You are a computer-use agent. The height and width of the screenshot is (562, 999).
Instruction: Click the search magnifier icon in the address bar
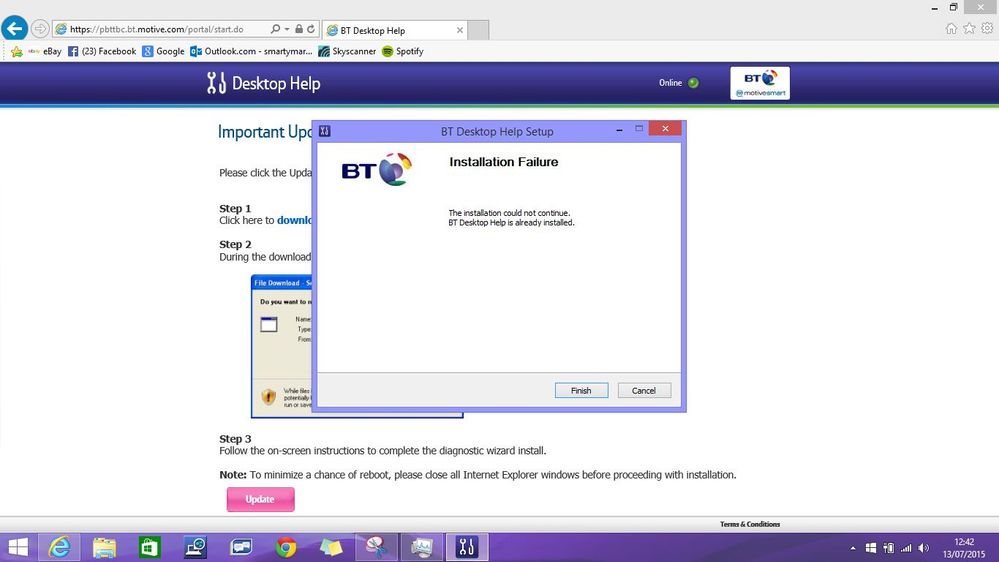[x=275, y=29]
